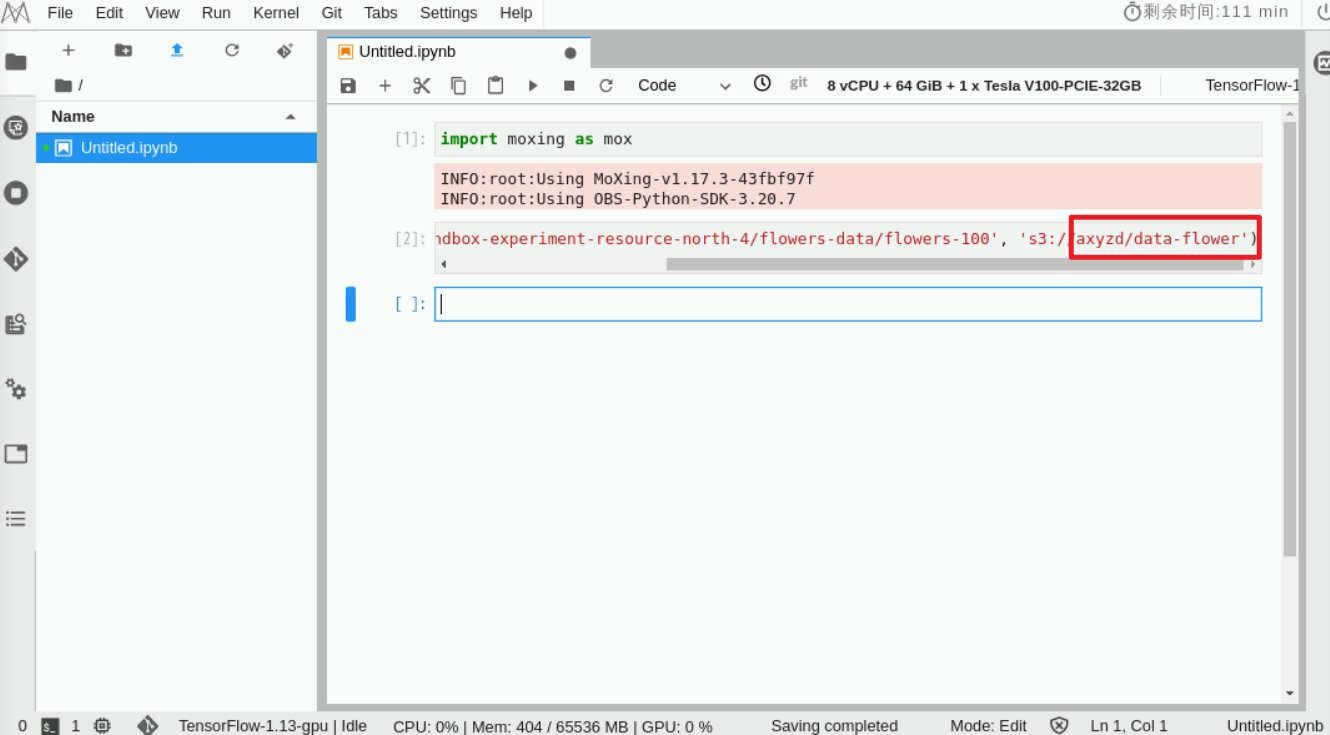Click the kernel chip icon in status bar

coord(102,726)
